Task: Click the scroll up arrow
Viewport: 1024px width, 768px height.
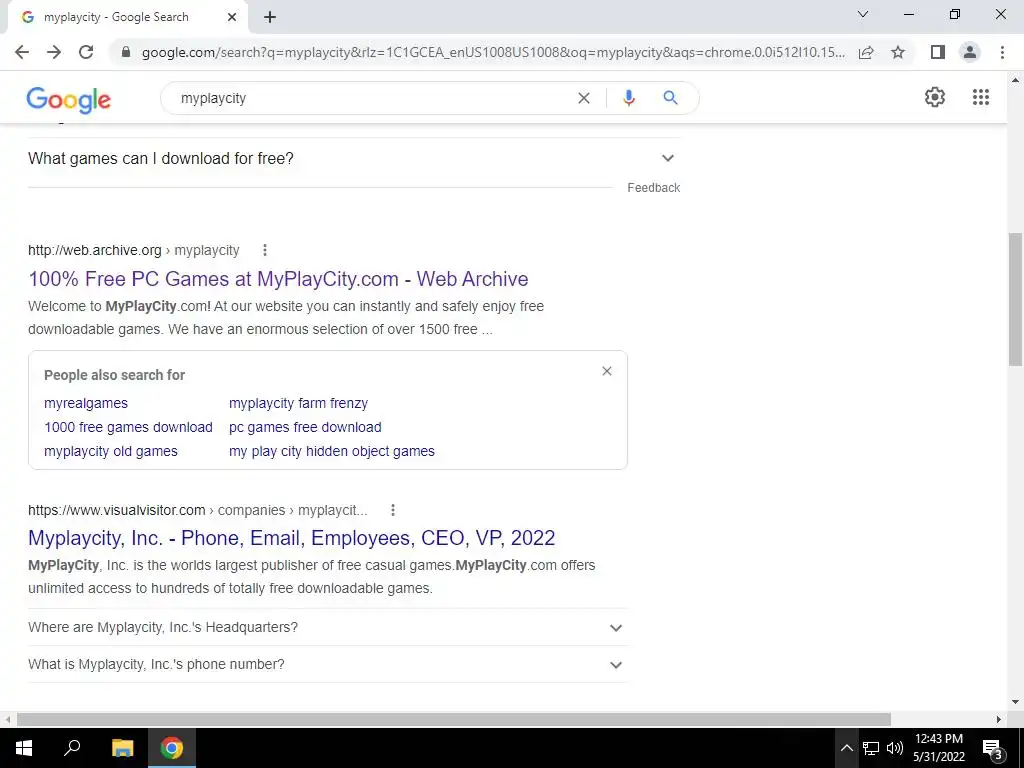Action: [1015, 80]
